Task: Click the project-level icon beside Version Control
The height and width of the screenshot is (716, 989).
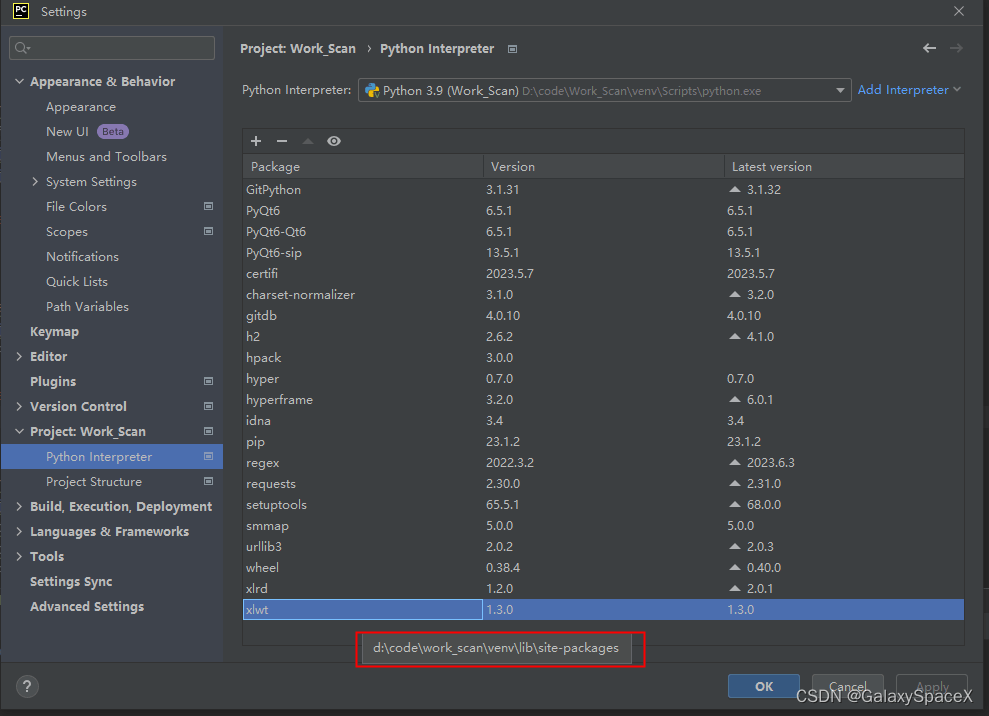Action: point(208,406)
